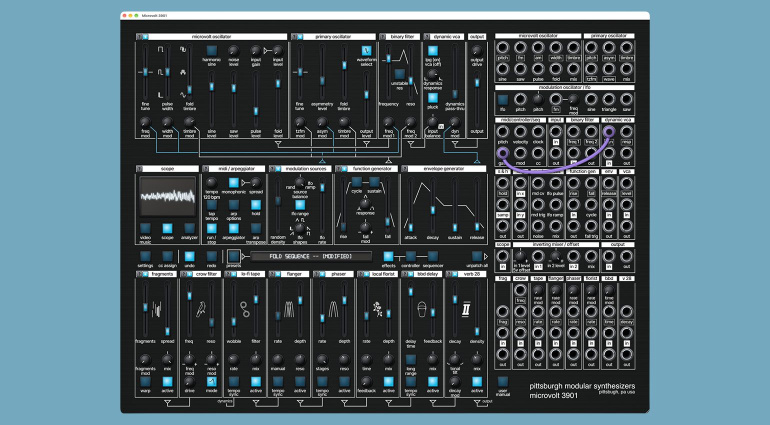Image resolution: width=770 pixels, height=425 pixels.
Task: Click the scope waveform display
Action: point(168,197)
